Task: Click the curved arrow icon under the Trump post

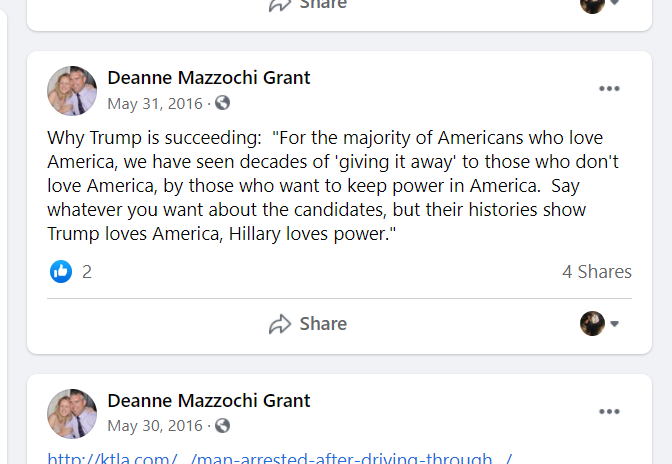Action: (280, 324)
